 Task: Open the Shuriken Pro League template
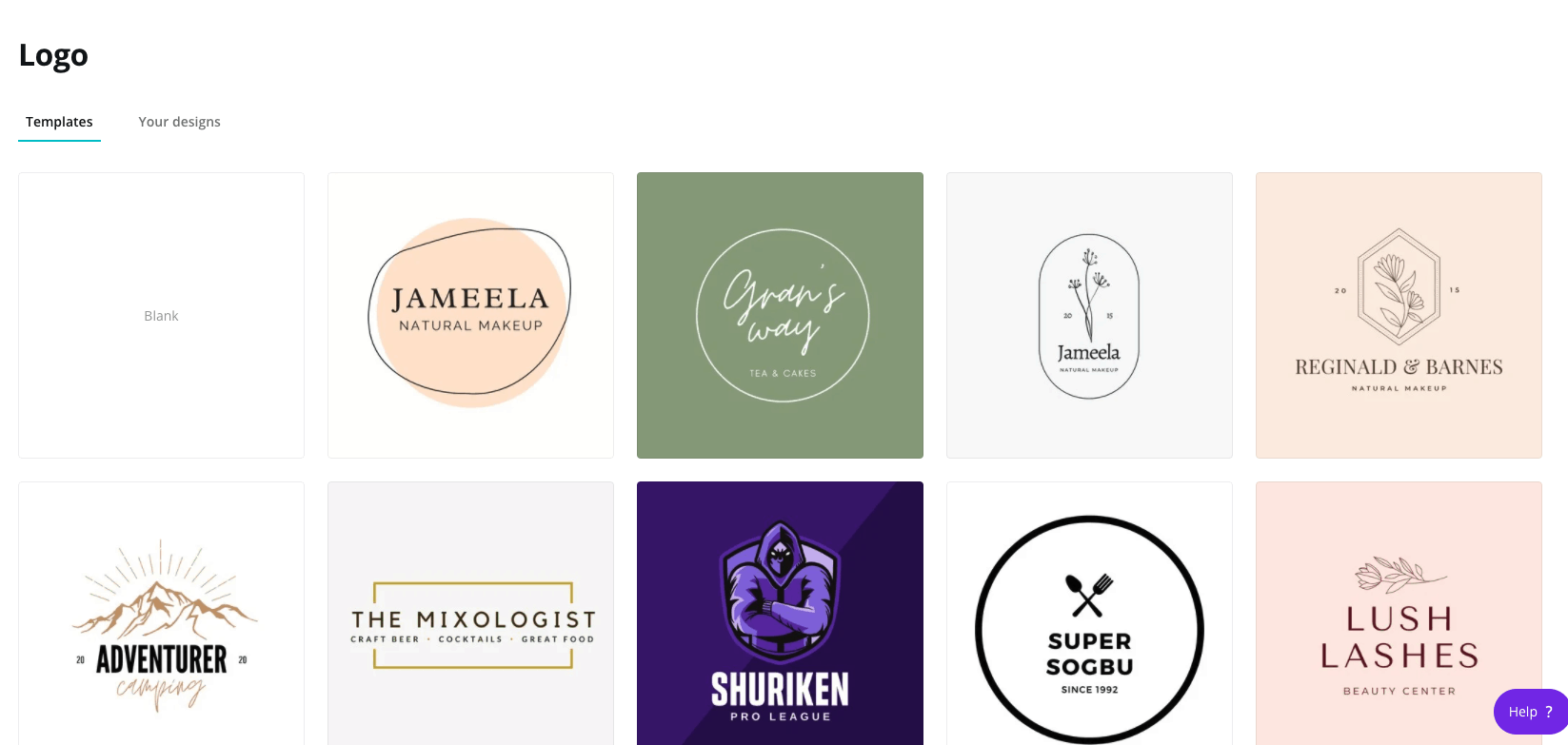tap(780, 614)
